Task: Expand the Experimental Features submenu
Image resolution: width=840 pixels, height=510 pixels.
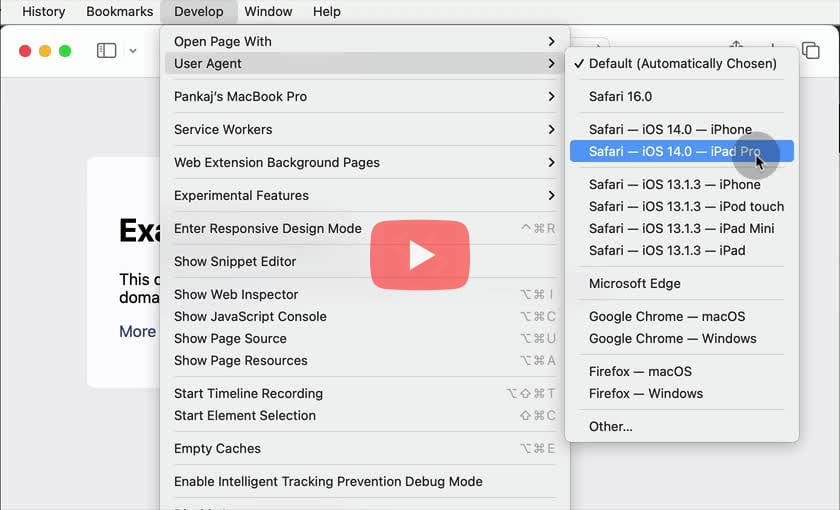Action: [364, 196]
